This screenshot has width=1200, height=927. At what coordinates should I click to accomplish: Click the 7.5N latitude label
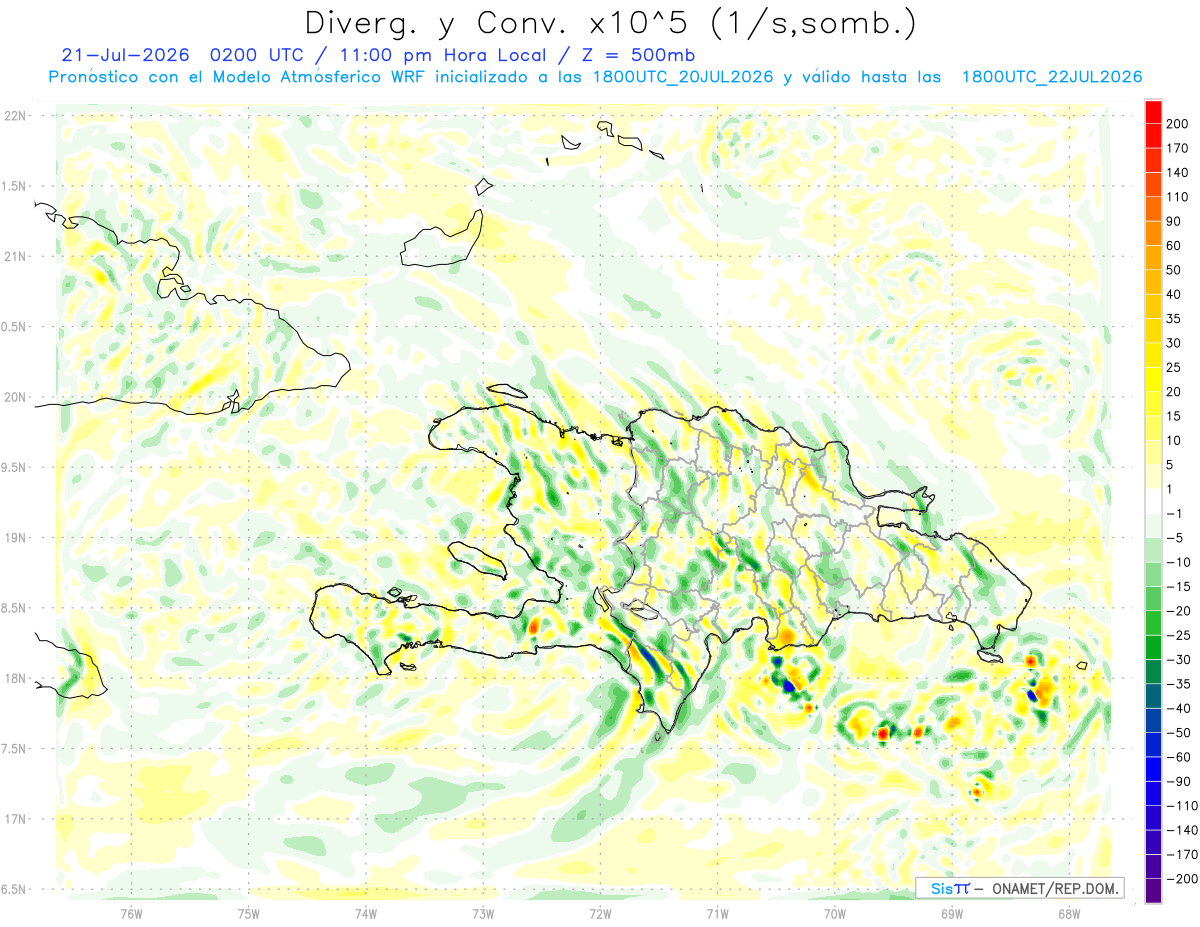(x=14, y=749)
